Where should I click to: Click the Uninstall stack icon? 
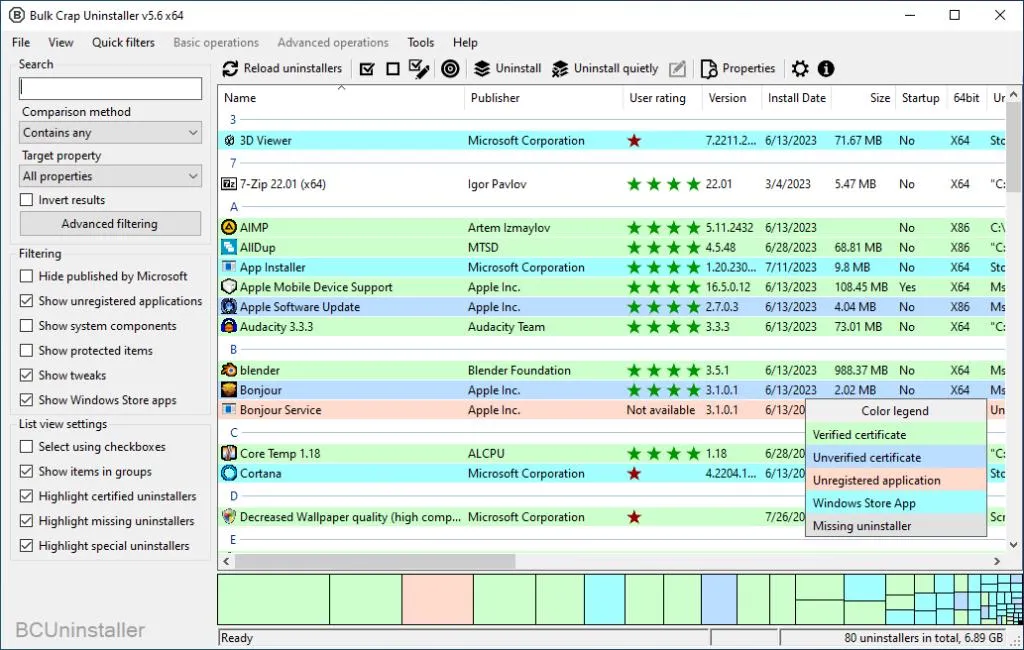[482, 69]
